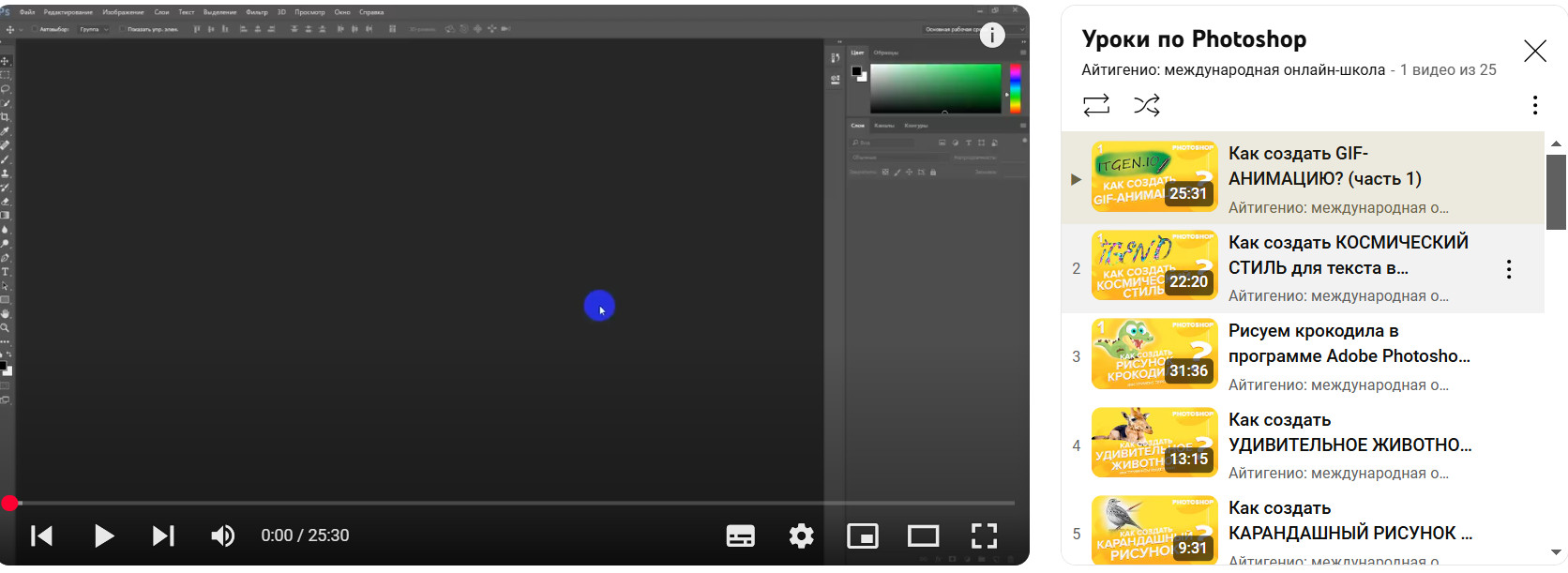Skip to the next video

(163, 535)
